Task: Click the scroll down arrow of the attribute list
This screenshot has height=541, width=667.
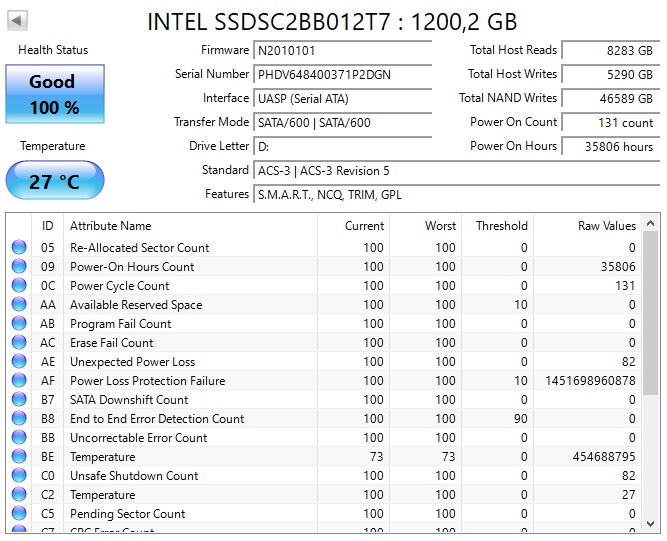Action: tap(650, 524)
